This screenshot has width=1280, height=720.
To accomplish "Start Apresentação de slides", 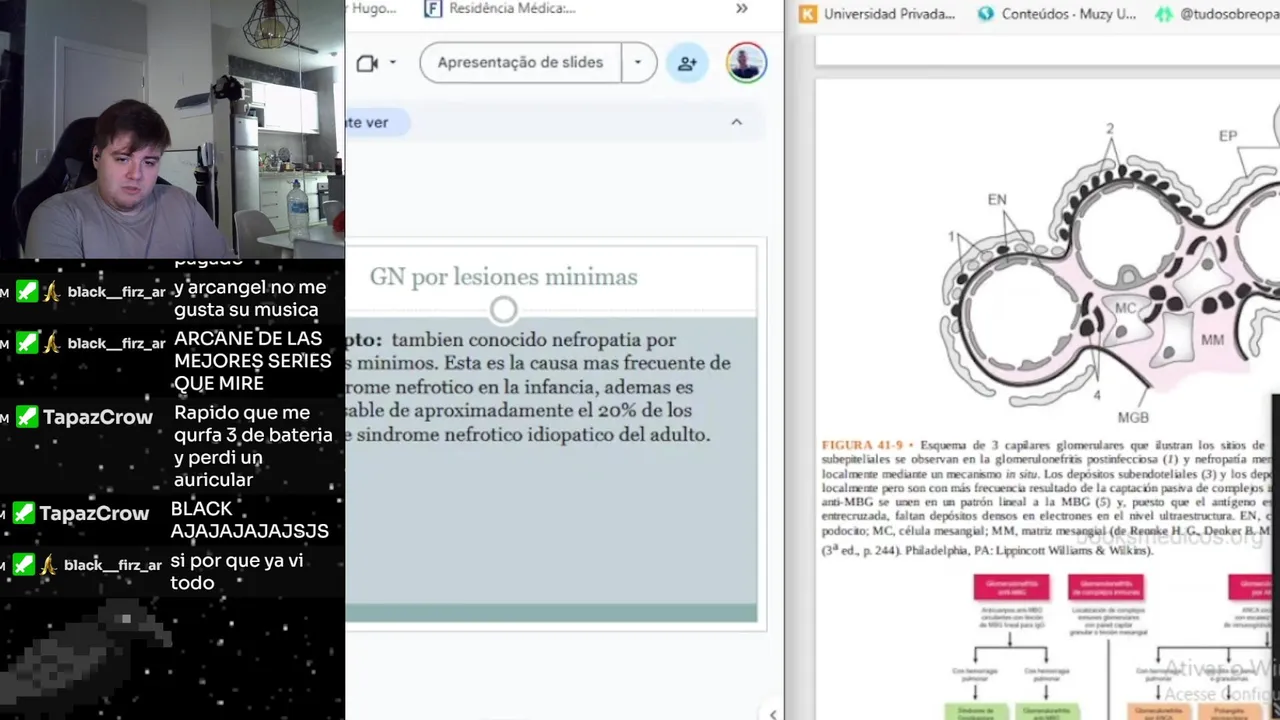I will (520, 62).
